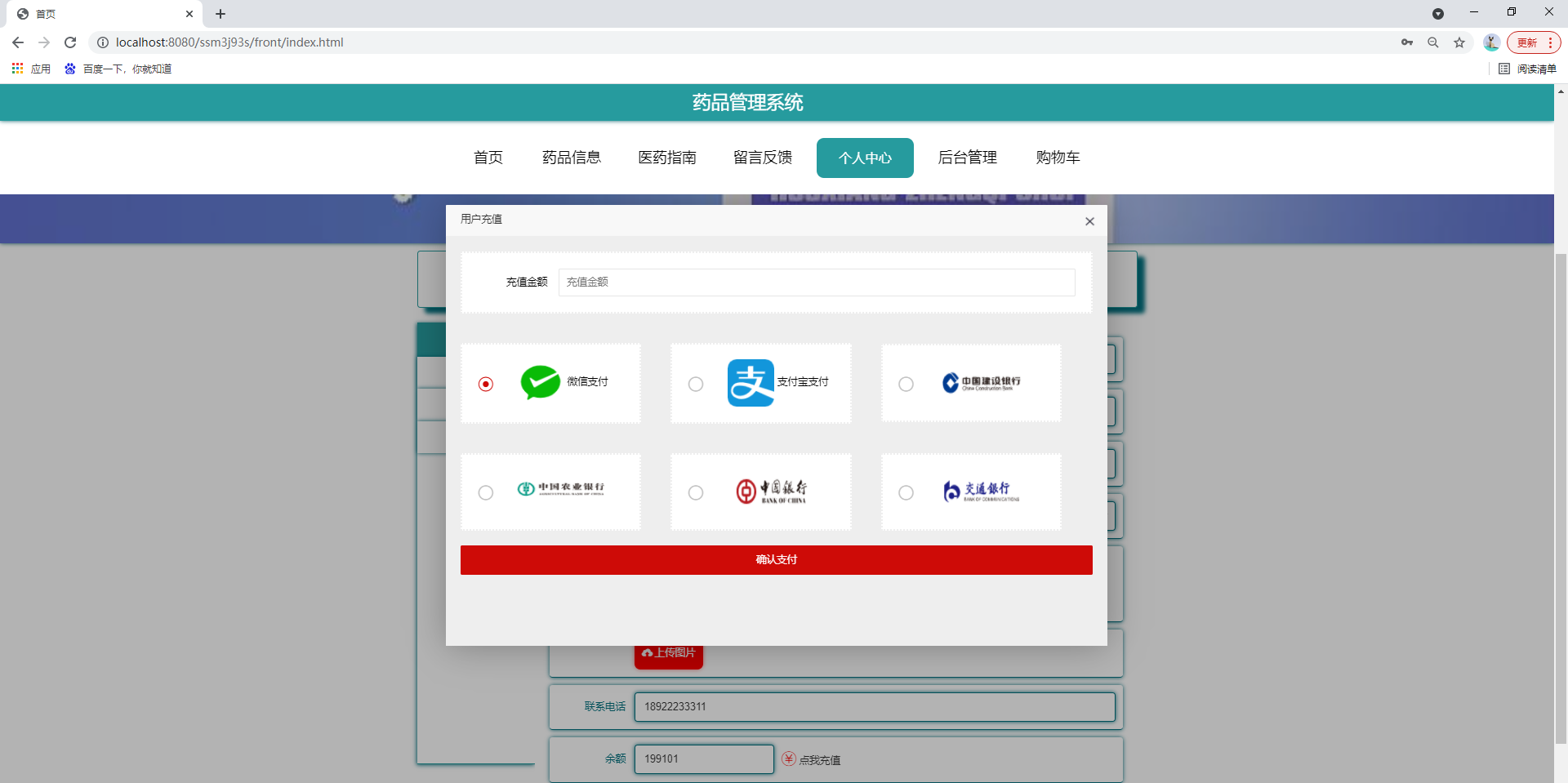
Task: Click the 联系电话 phone number field
Action: pyautogui.click(x=875, y=707)
